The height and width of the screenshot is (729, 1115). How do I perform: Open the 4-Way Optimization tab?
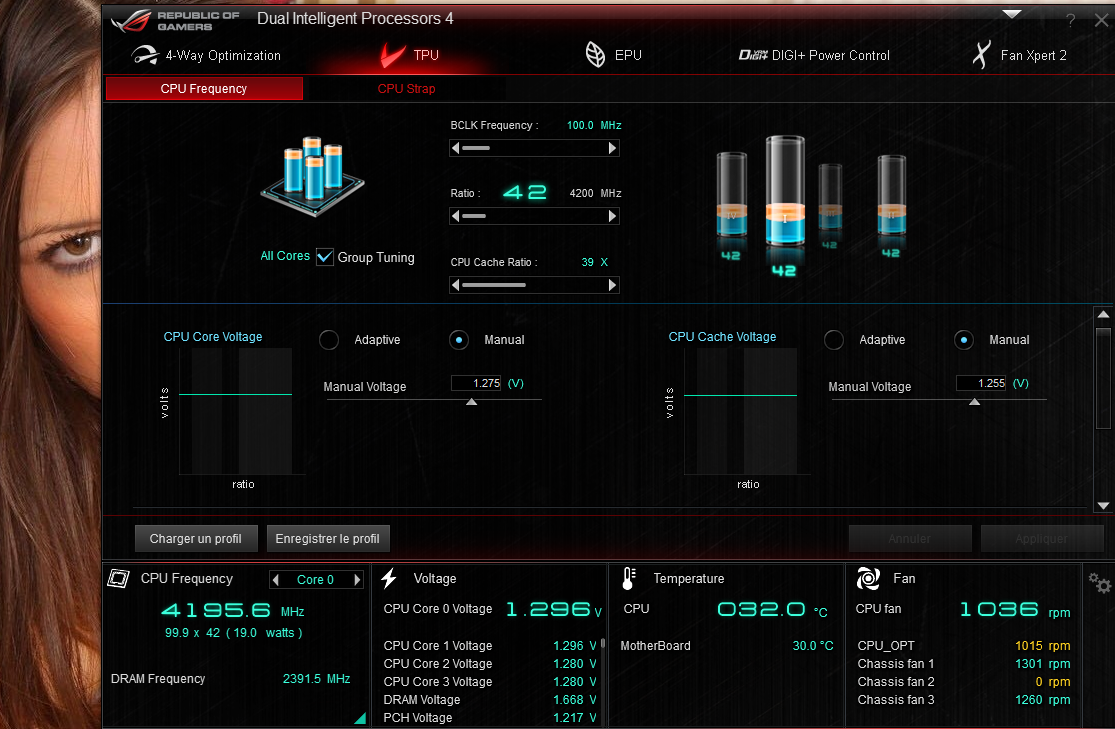206,55
